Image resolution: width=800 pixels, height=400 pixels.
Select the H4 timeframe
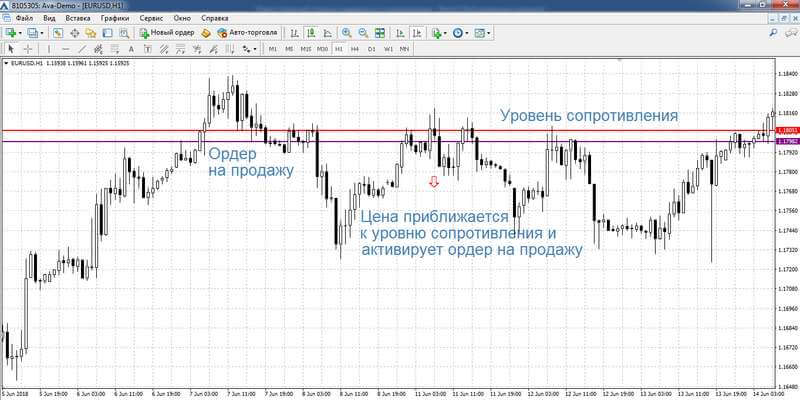click(355, 49)
